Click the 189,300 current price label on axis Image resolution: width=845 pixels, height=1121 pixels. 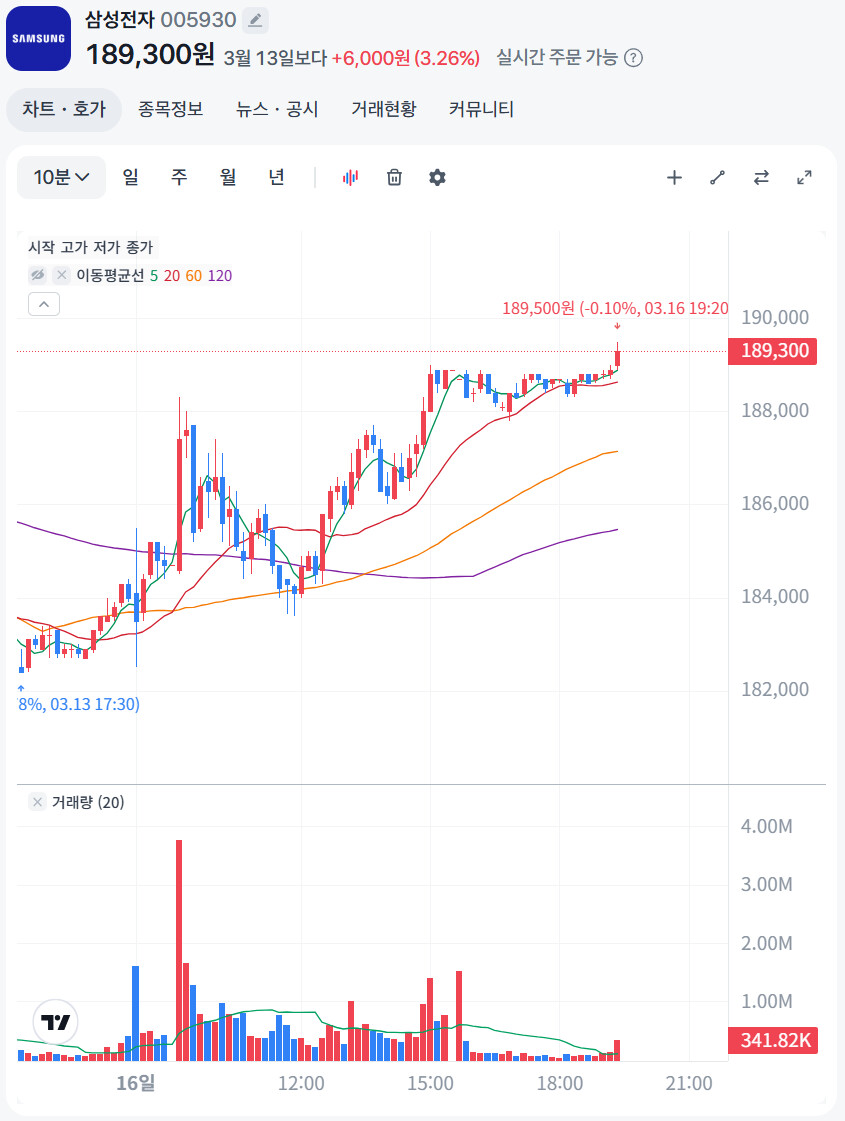pos(774,351)
